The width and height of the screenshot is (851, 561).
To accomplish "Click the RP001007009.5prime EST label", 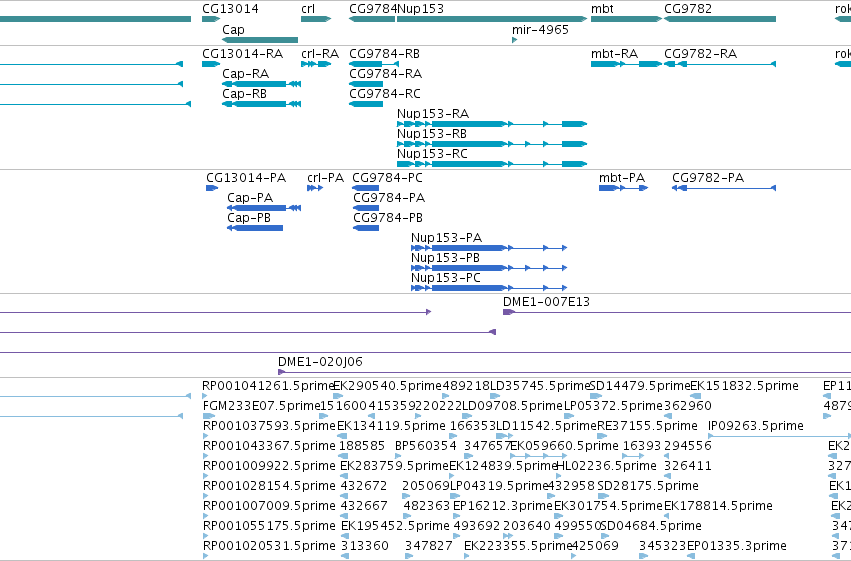I will click(269, 506).
